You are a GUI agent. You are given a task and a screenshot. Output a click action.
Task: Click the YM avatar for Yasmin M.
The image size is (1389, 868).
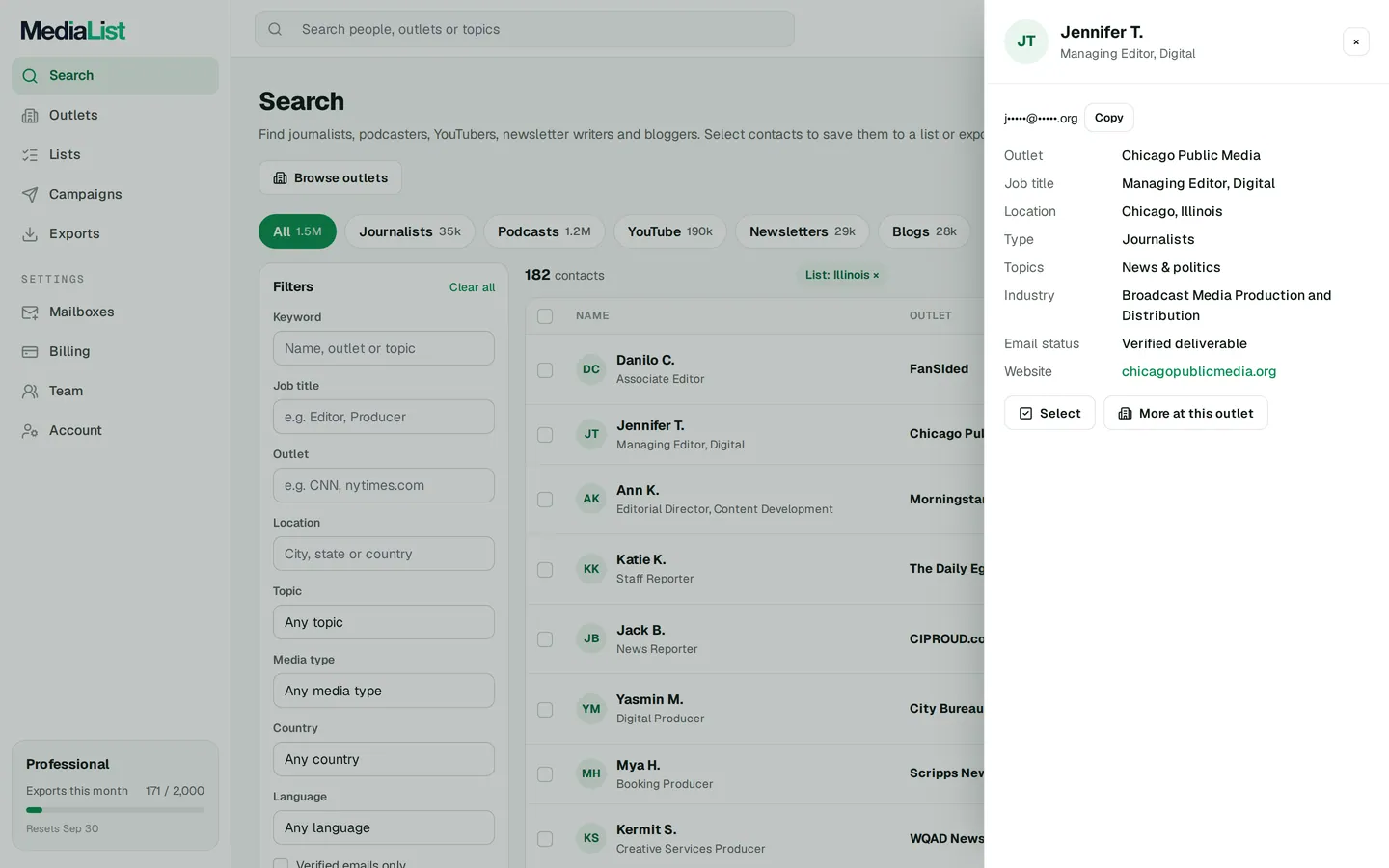tap(591, 709)
